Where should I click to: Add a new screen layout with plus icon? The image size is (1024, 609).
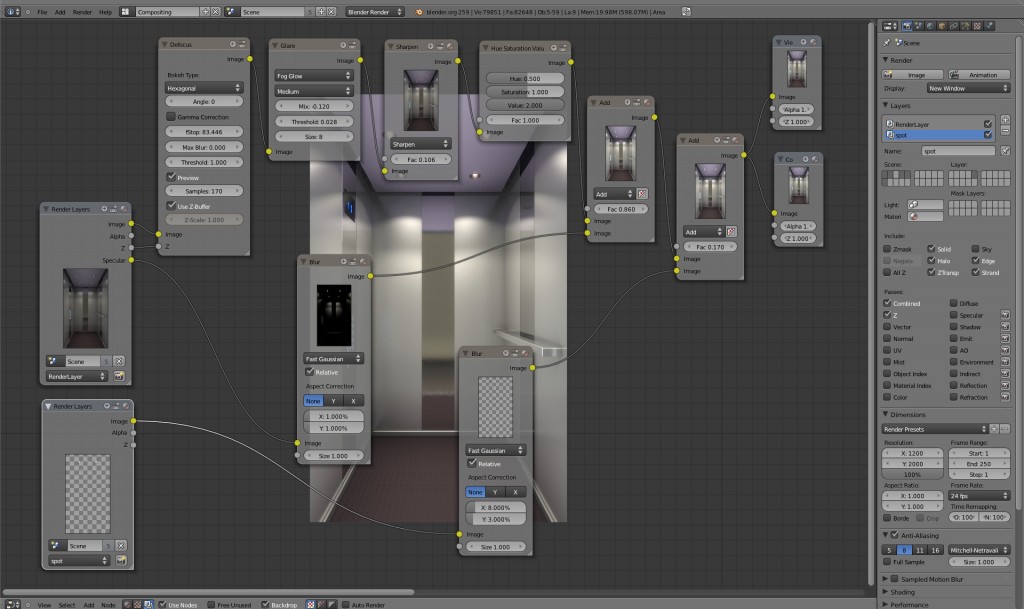click(x=205, y=12)
